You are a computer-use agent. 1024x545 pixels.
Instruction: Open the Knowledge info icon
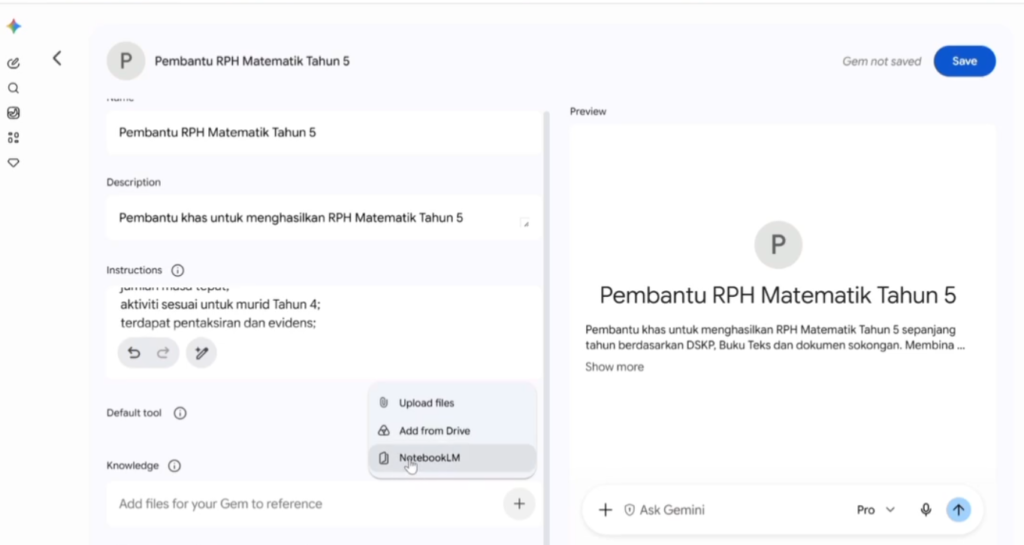click(174, 466)
